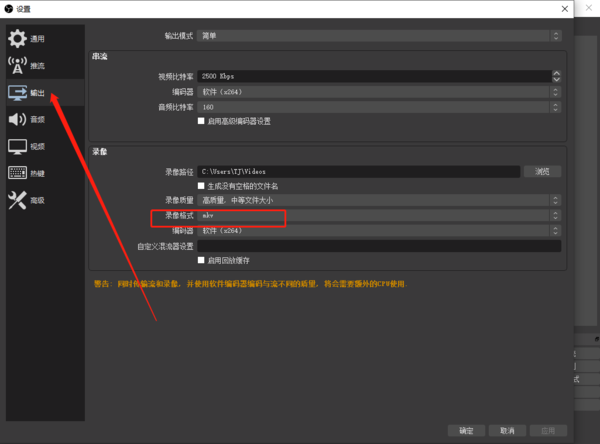Screen dimensions: 600x444
Task: Open the 录像质量 dropdown
Action: 378,200
